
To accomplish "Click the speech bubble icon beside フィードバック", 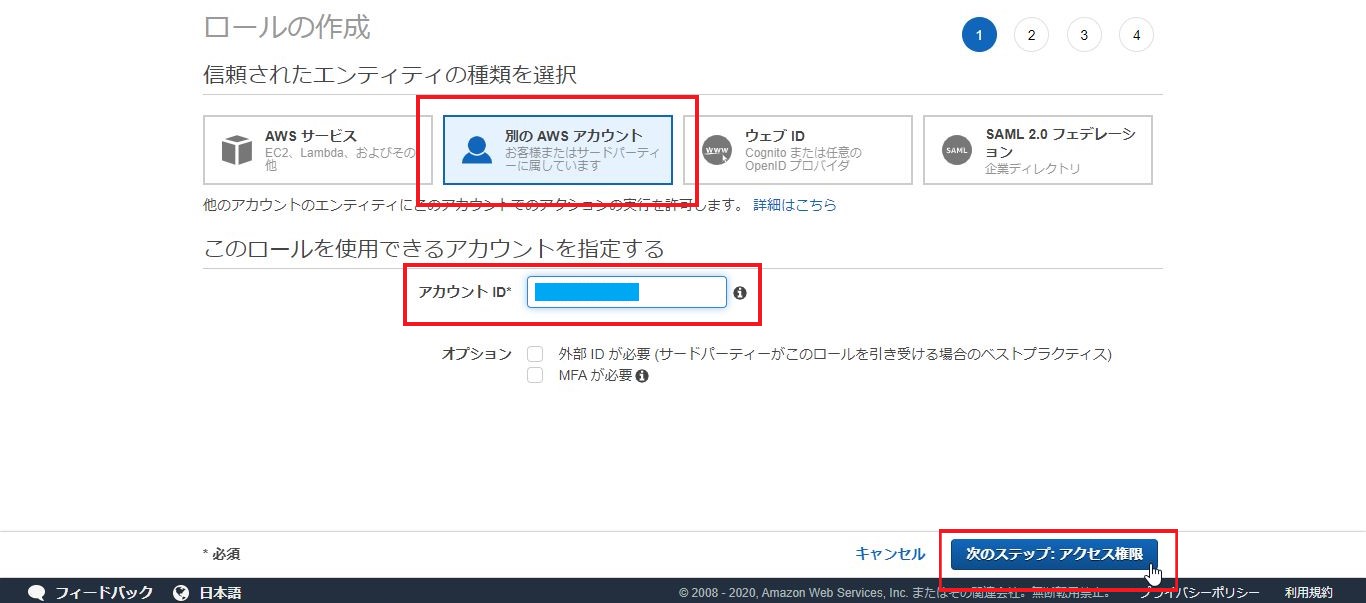I will pyautogui.click(x=37, y=593).
